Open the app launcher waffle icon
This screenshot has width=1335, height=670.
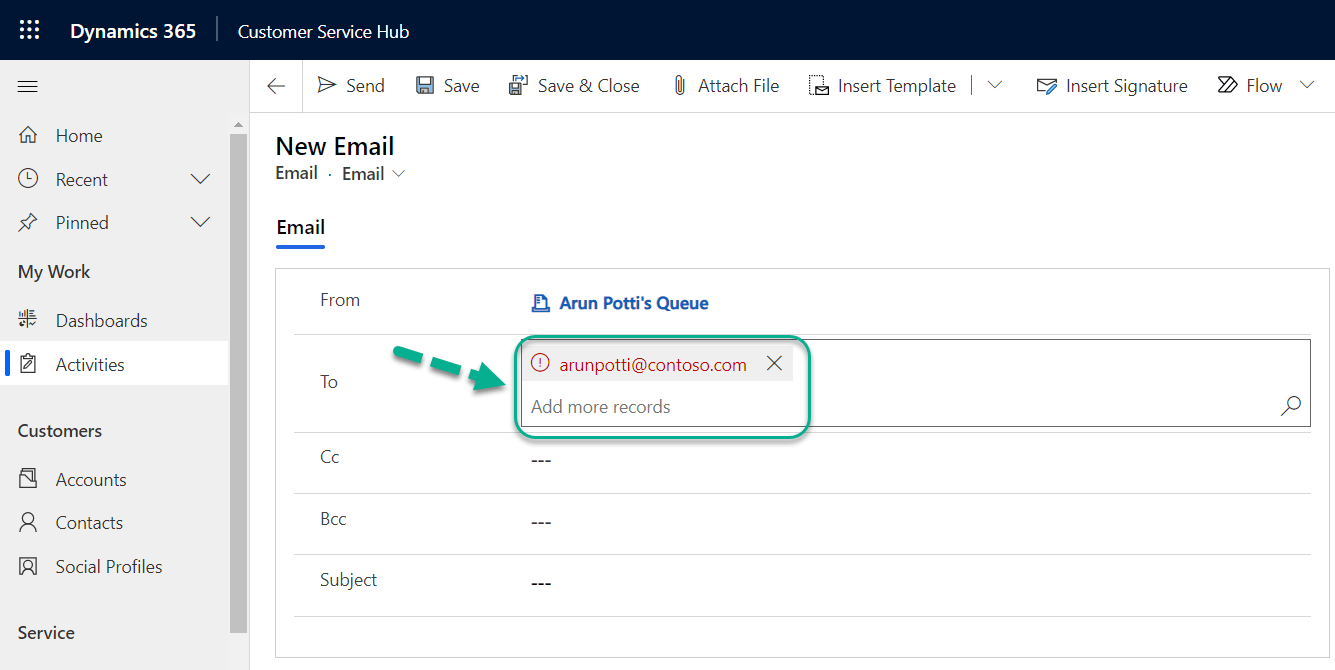click(30, 30)
